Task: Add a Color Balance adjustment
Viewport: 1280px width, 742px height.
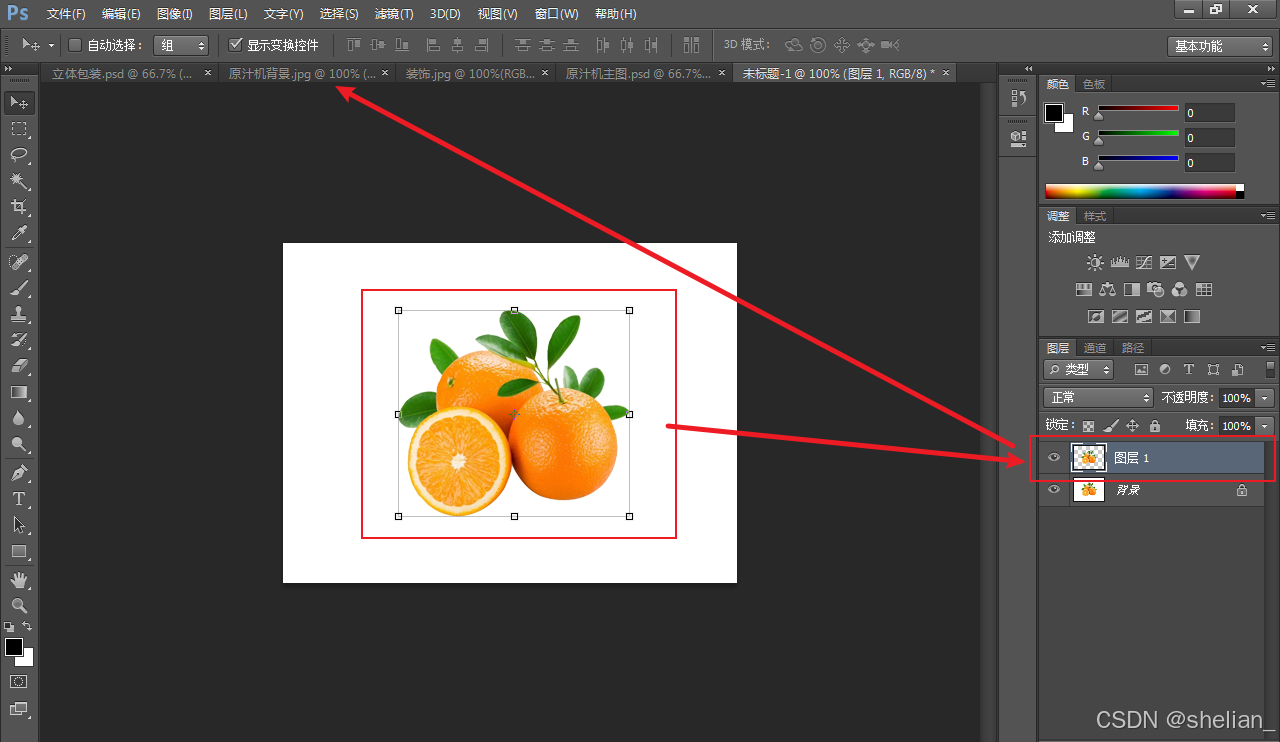Action: point(1107,289)
